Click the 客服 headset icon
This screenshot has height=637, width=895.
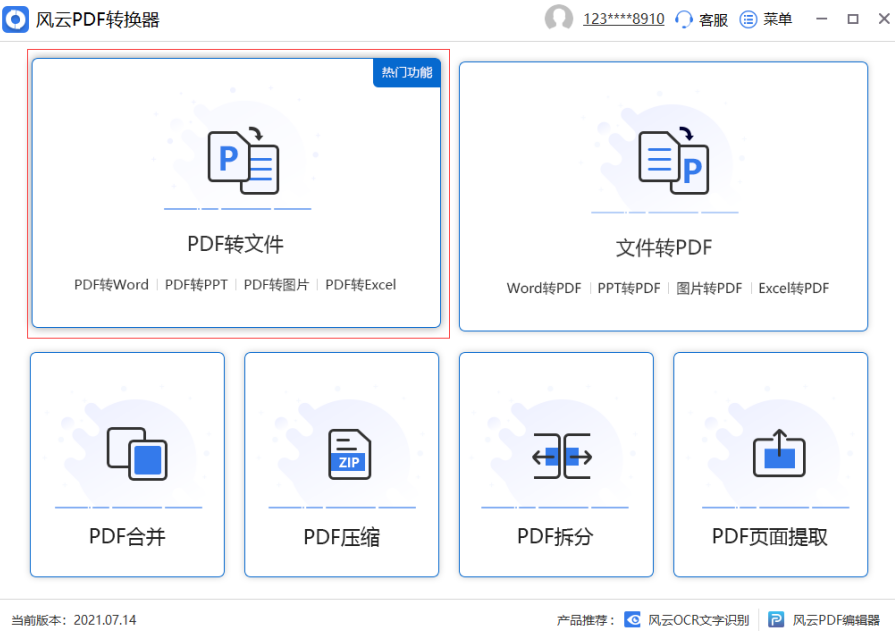coord(683,19)
